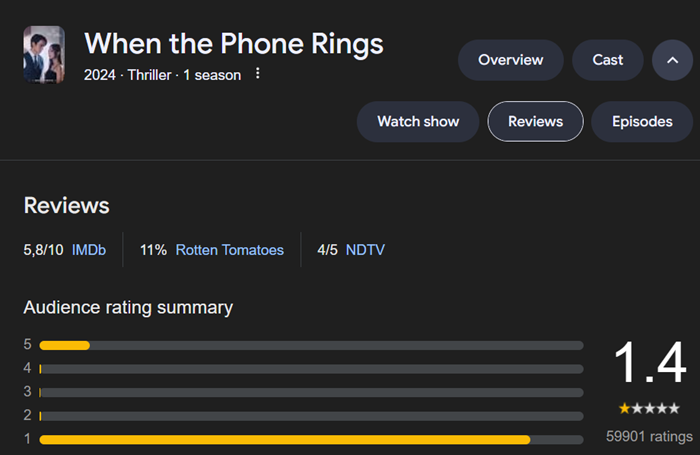Click the 2-star rating bar
This screenshot has height=455, width=700.
click(x=311, y=416)
